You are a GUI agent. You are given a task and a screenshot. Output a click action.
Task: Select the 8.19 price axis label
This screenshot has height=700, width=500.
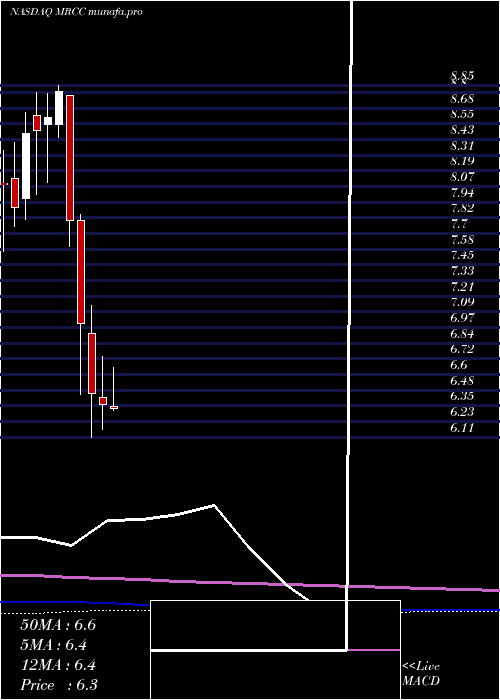462,161
